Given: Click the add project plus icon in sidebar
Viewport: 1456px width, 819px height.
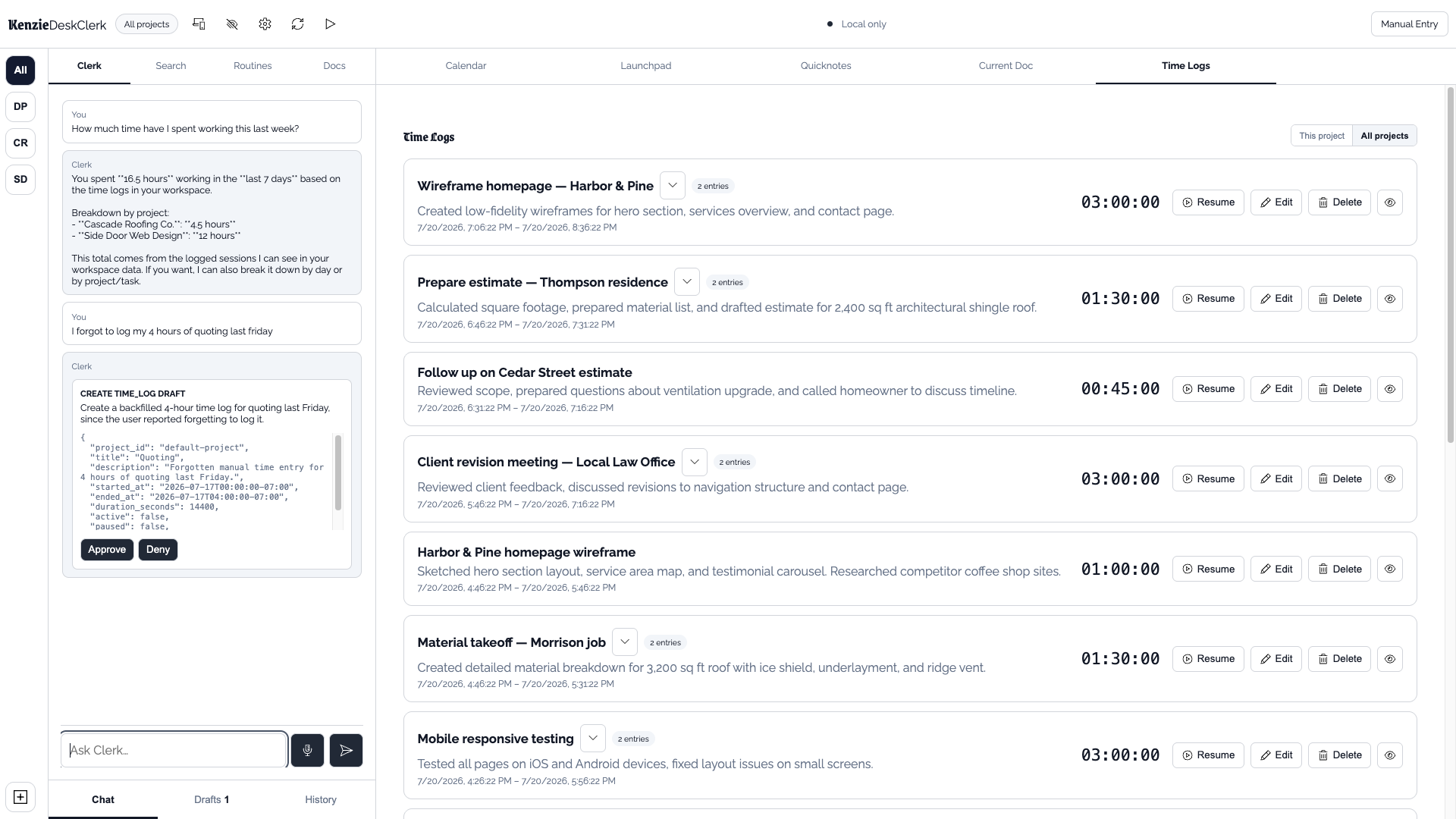Looking at the screenshot, I should click(20, 797).
